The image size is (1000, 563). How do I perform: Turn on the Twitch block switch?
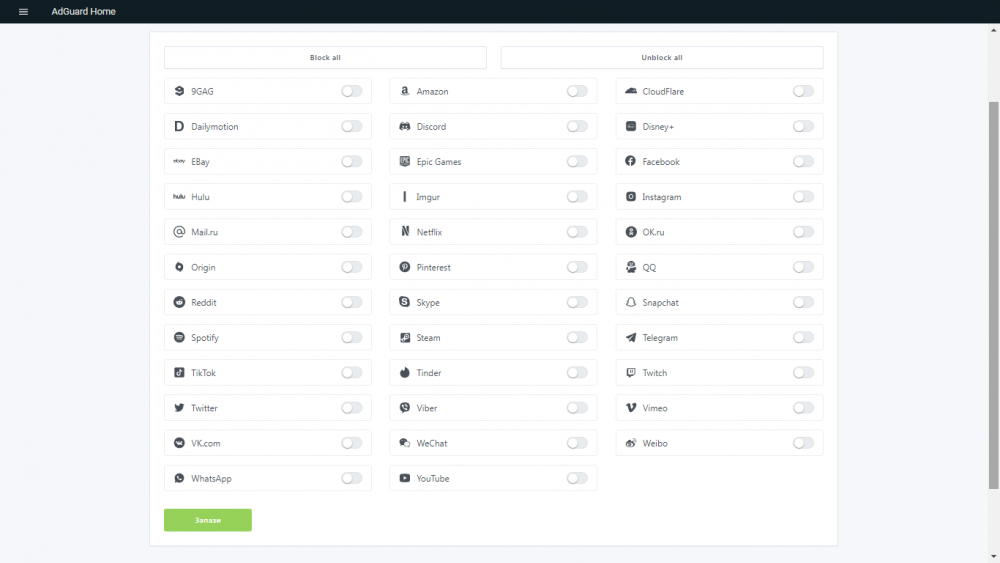[x=803, y=373]
